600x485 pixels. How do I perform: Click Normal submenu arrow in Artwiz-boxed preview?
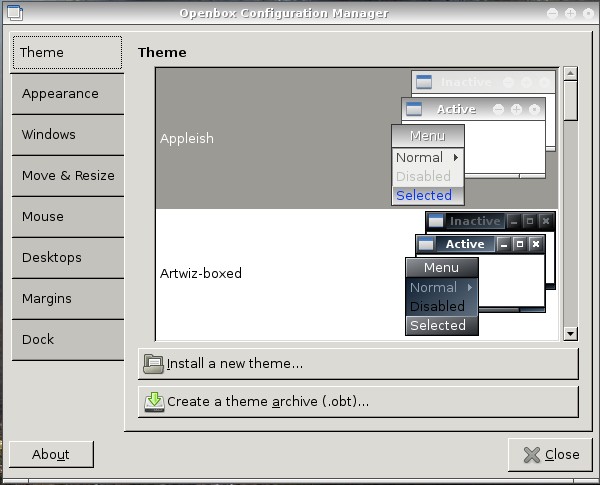pyautogui.click(x=470, y=288)
